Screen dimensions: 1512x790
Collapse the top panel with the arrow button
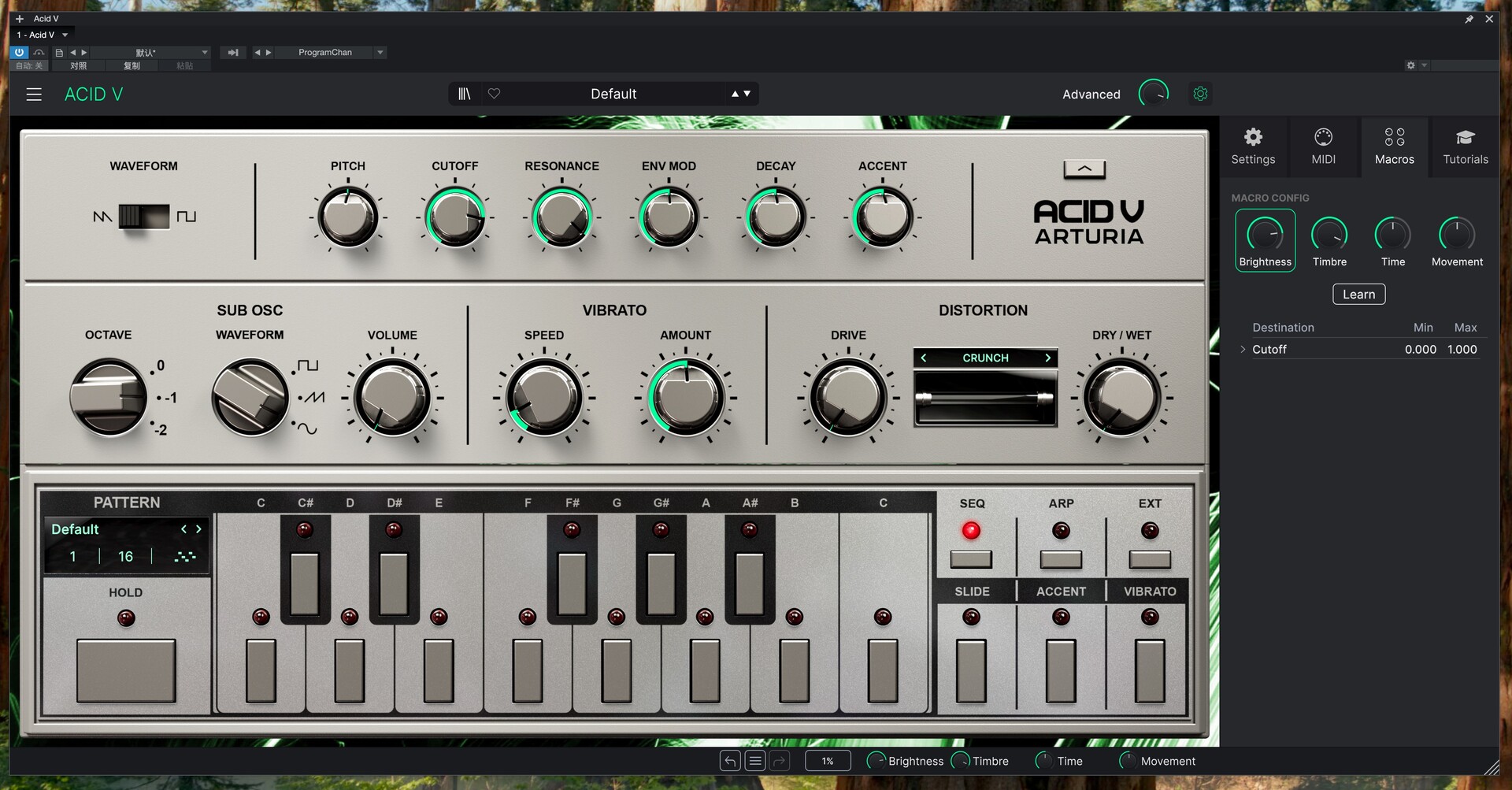(x=1084, y=169)
